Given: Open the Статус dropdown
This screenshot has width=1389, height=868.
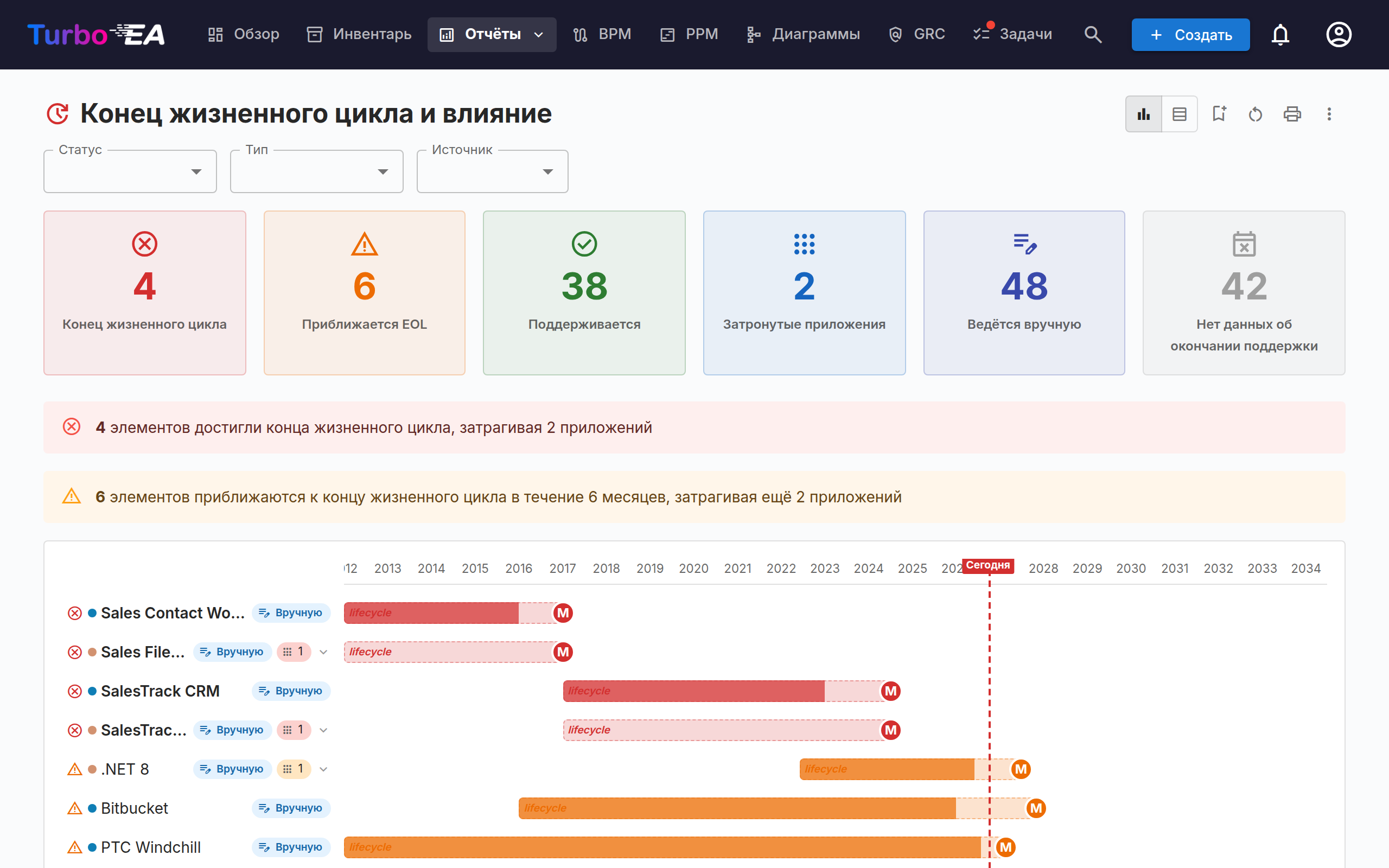Looking at the screenshot, I should (130, 171).
